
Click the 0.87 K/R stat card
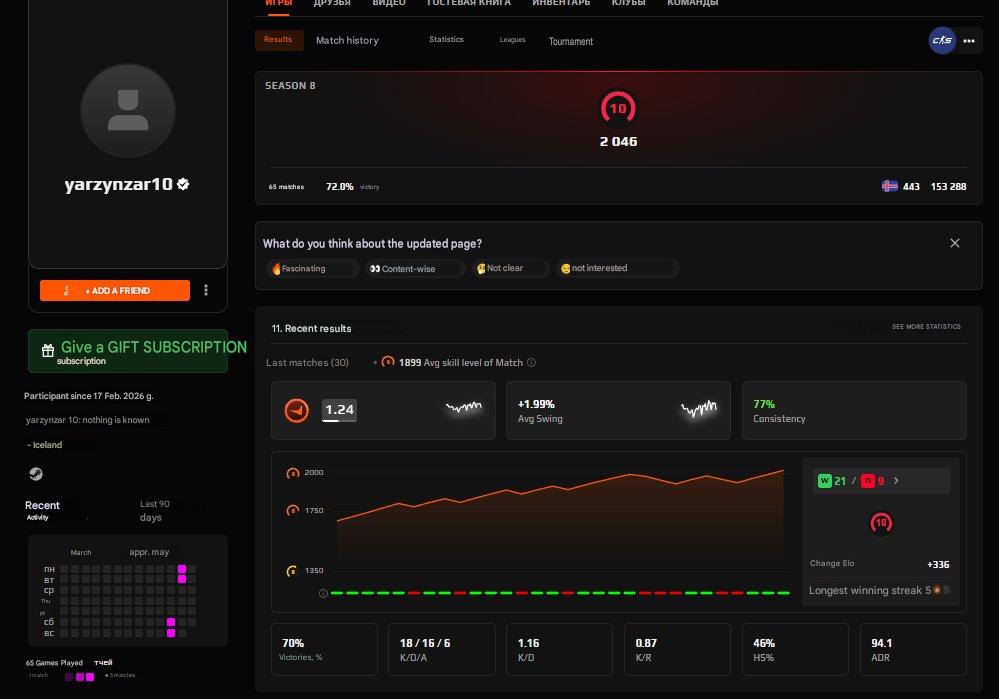pyautogui.click(x=677, y=649)
